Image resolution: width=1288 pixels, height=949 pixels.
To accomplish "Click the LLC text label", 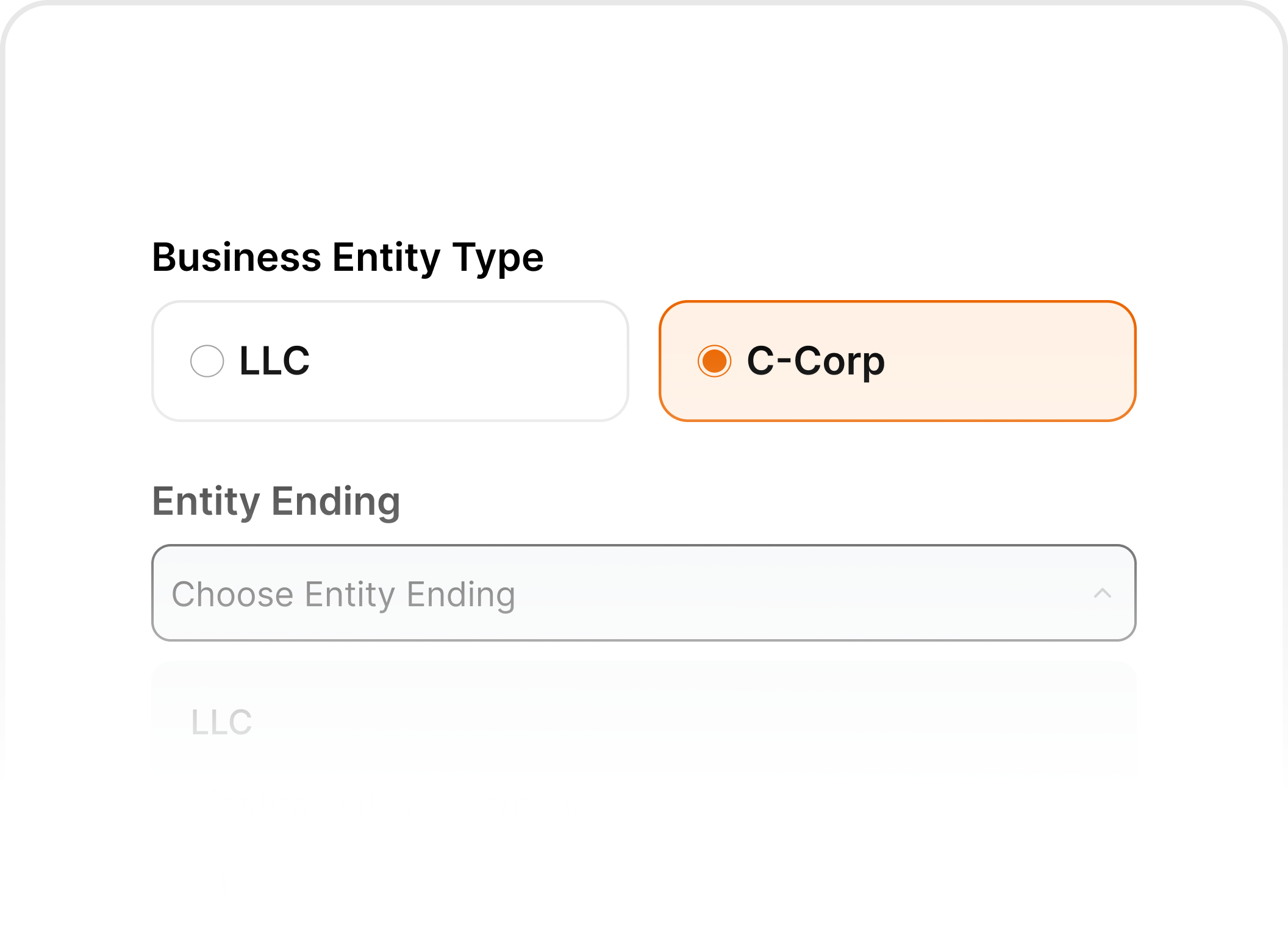I will [273, 361].
